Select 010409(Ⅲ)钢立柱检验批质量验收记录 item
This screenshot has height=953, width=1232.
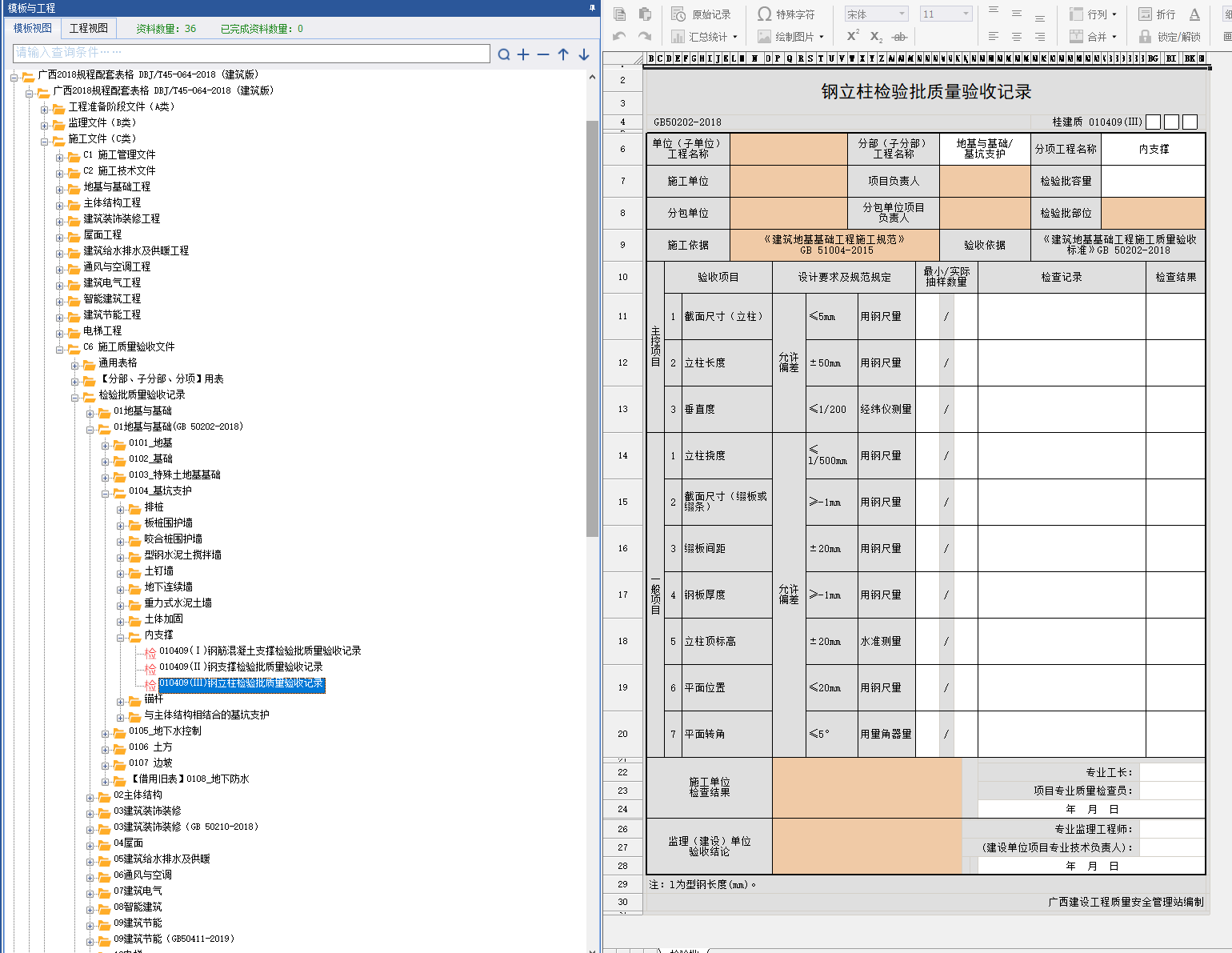(x=242, y=683)
